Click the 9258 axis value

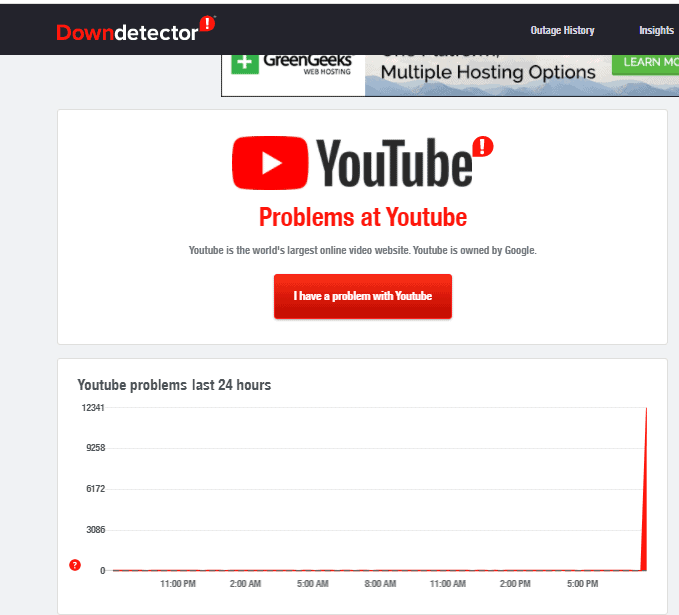tap(96, 448)
